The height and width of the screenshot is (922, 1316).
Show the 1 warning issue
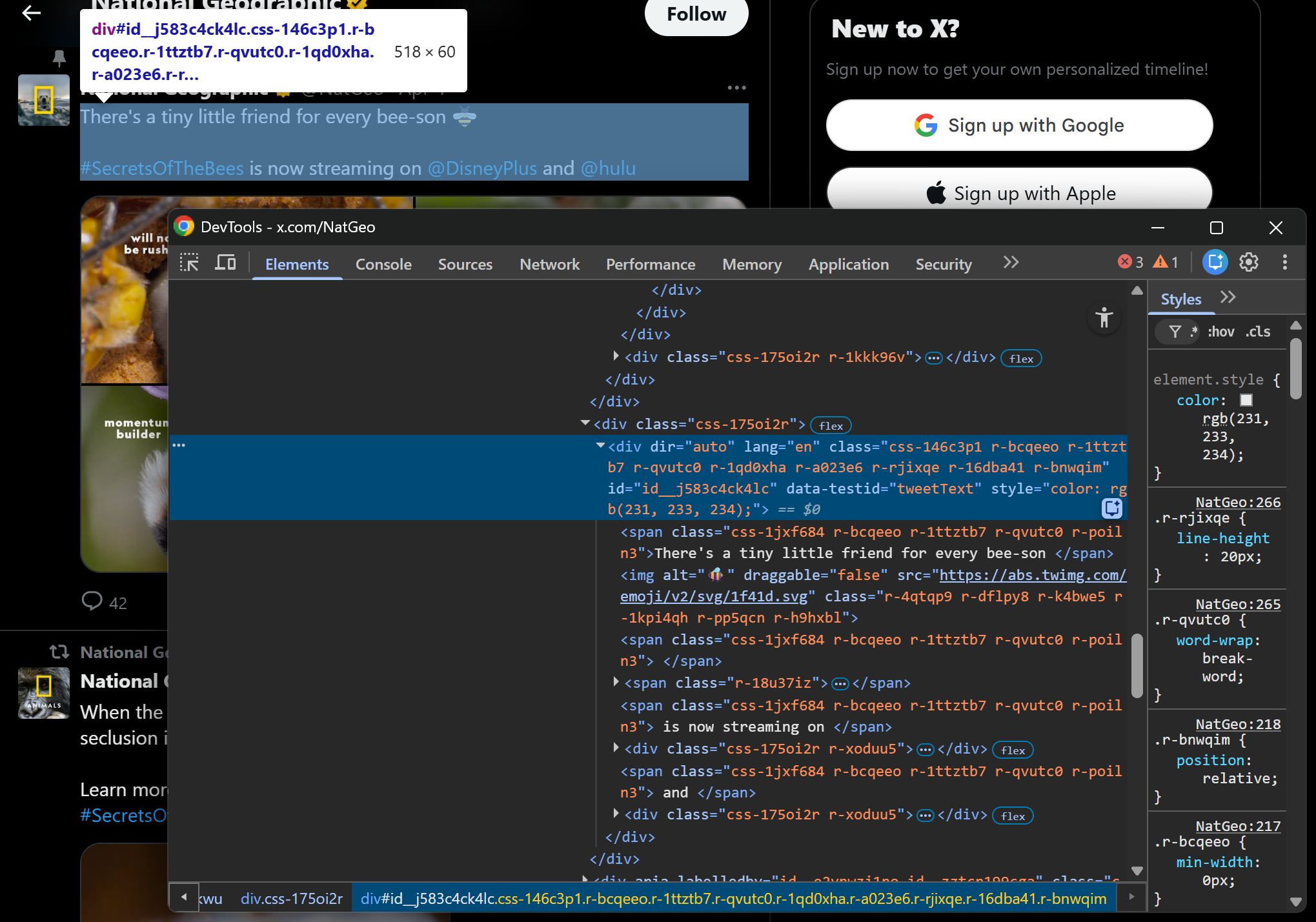(1167, 262)
